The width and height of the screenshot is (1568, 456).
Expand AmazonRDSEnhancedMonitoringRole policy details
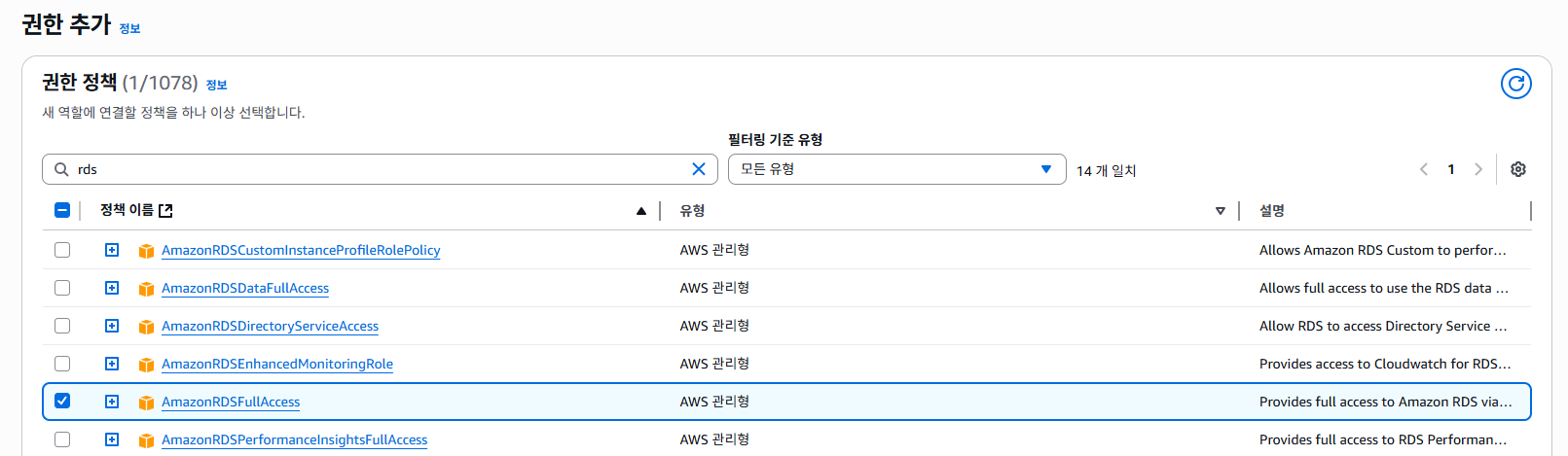click(x=112, y=364)
